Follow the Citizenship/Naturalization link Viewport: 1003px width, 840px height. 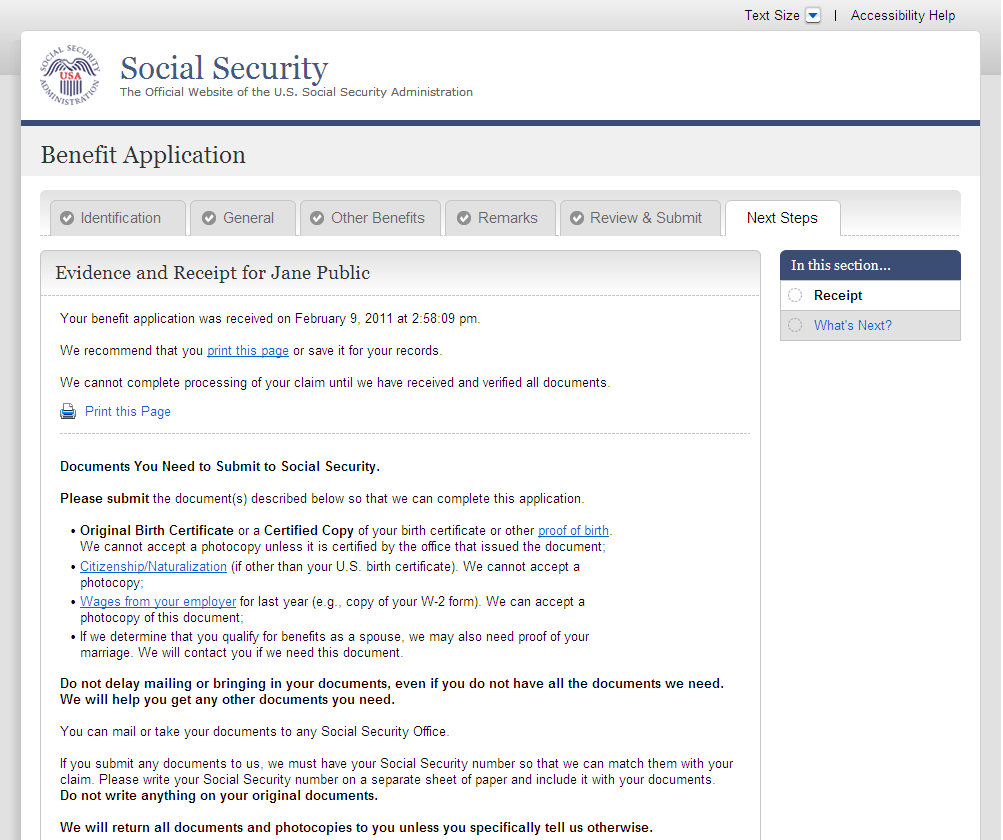pos(154,566)
